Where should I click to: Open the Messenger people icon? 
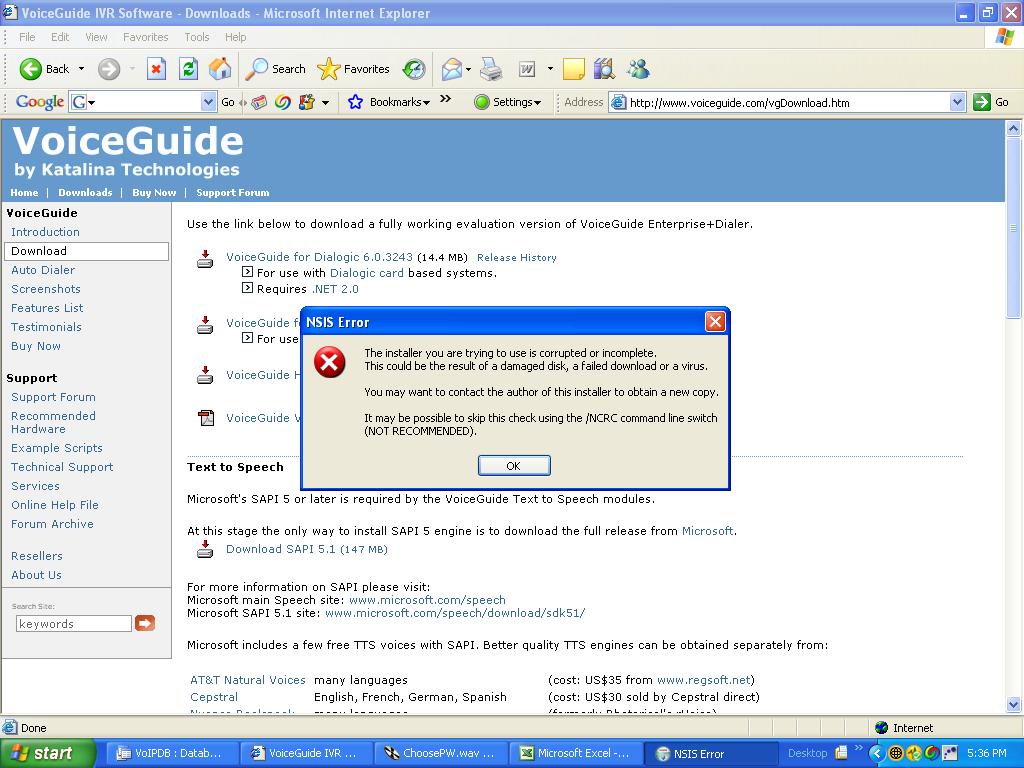[x=638, y=69]
